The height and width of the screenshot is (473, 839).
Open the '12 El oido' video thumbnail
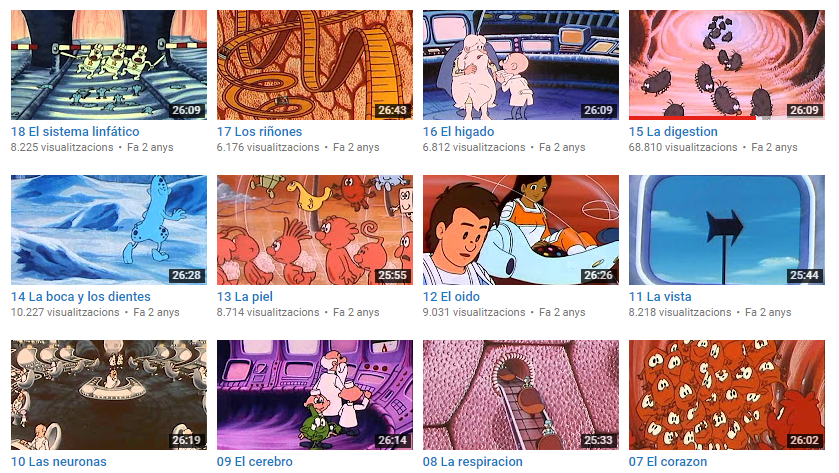pos(521,230)
